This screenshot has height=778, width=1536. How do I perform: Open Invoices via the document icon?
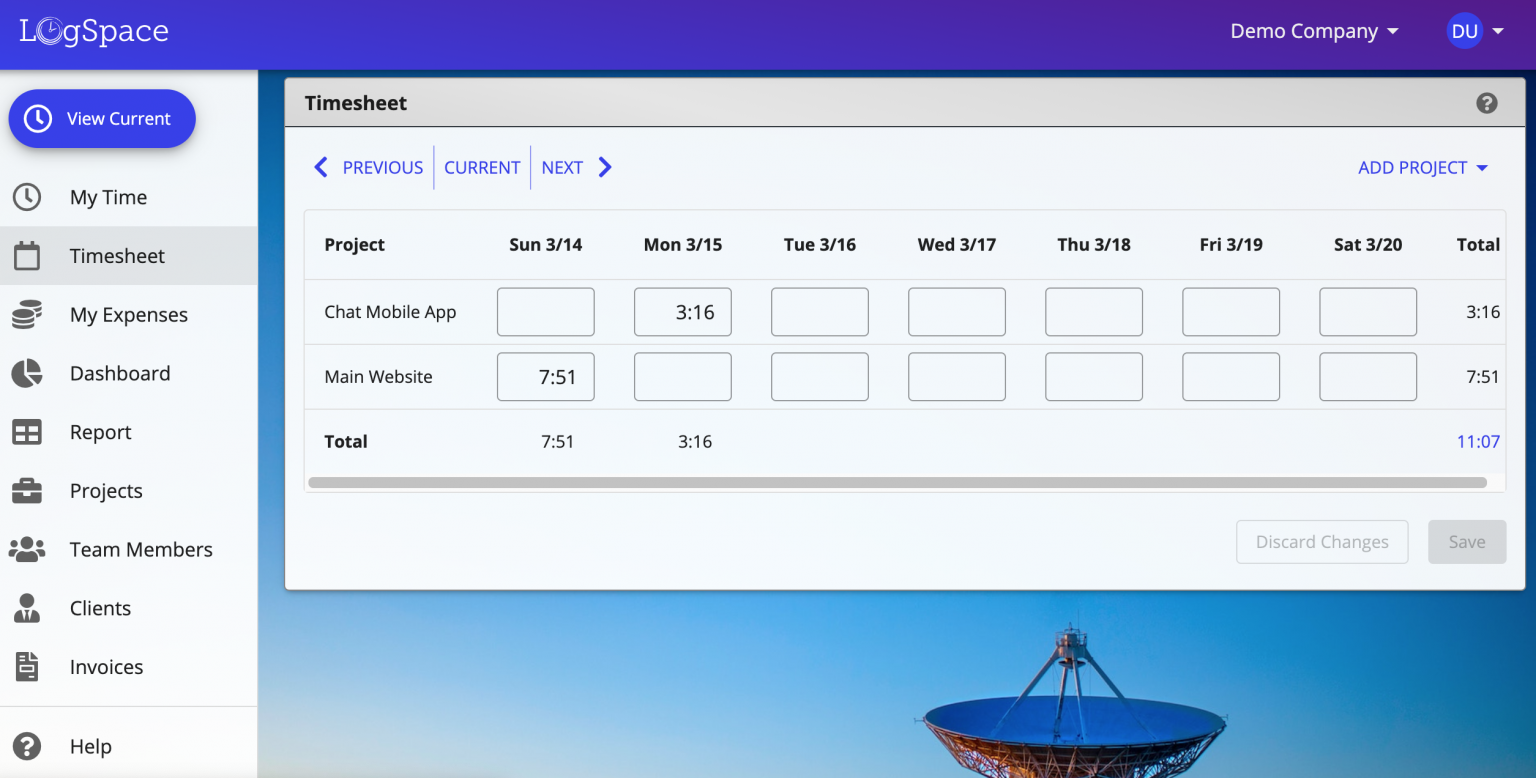(26, 667)
